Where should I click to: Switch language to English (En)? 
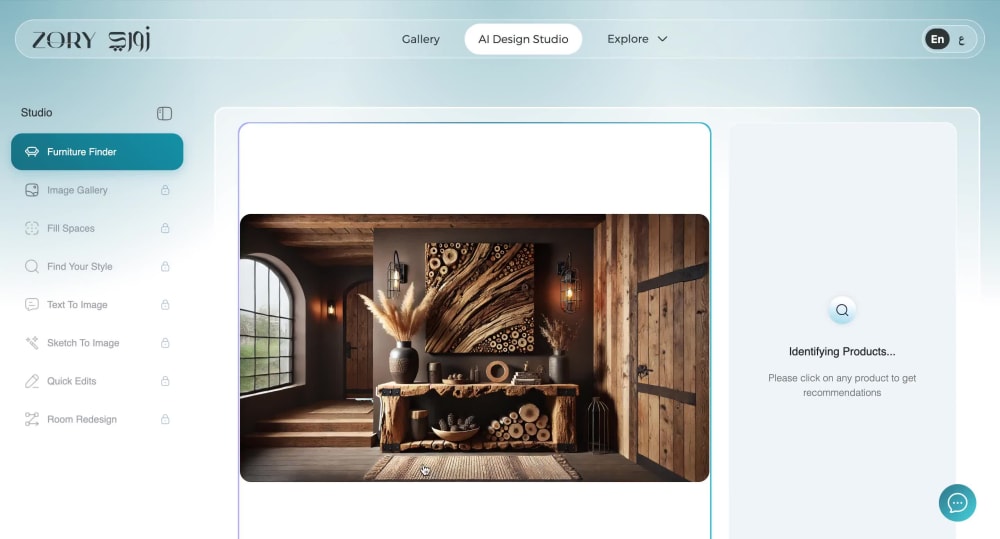pos(937,39)
